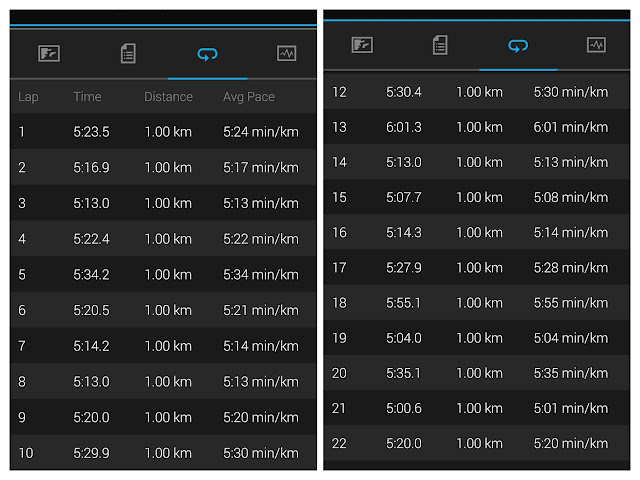Screen dimensions: 640x480
Task: Click the Avg Pace column header
Action: pyautogui.click(x=248, y=97)
